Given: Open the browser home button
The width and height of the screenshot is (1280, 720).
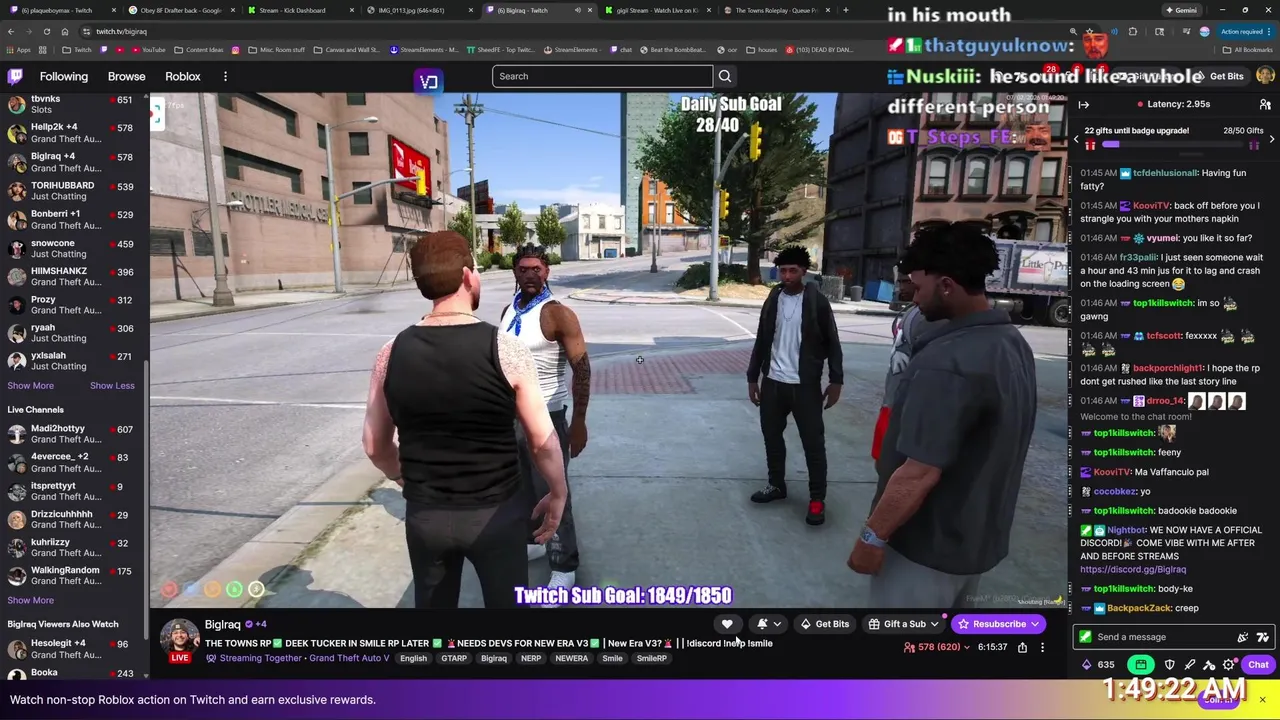Looking at the screenshot, I should 64,31.
